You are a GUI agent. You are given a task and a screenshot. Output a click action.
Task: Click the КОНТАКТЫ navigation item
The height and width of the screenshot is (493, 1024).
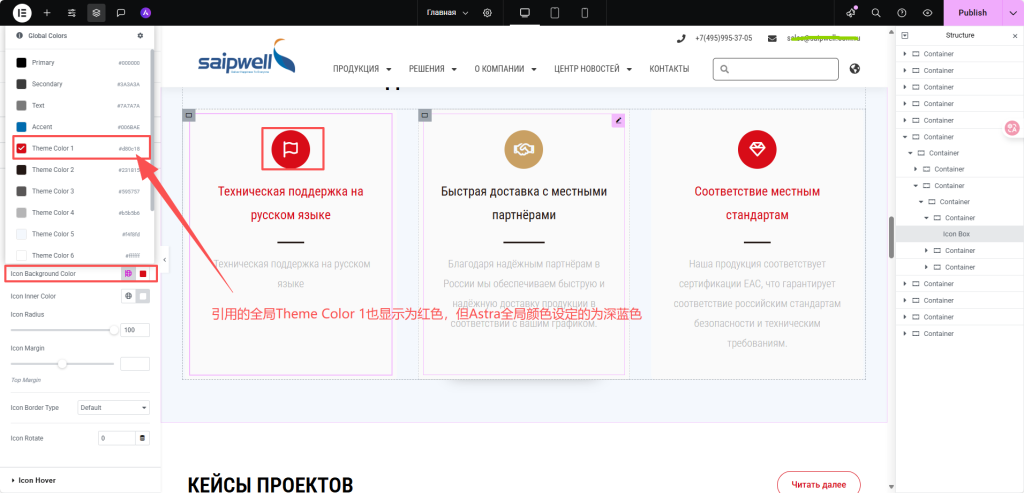(669, 69)
